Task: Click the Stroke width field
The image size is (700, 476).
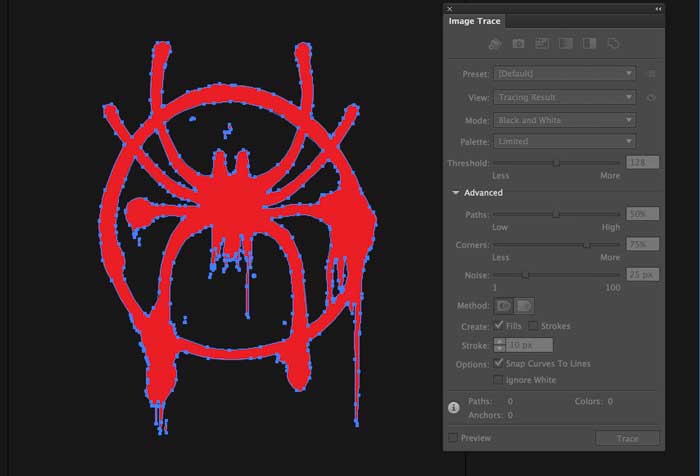Action: (x=529, y=345)
